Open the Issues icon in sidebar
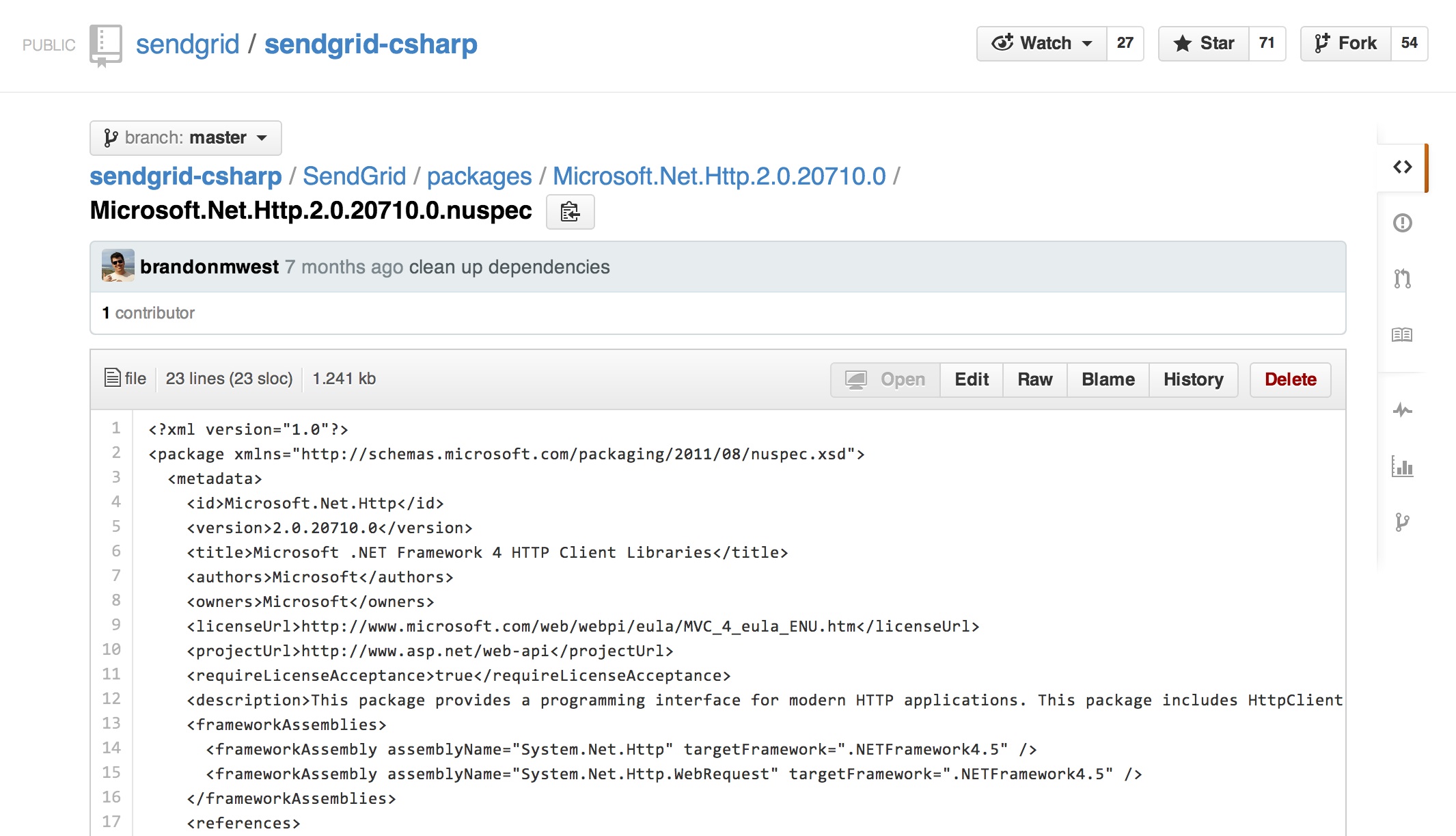The image size is (1456, 836). 1402,223
